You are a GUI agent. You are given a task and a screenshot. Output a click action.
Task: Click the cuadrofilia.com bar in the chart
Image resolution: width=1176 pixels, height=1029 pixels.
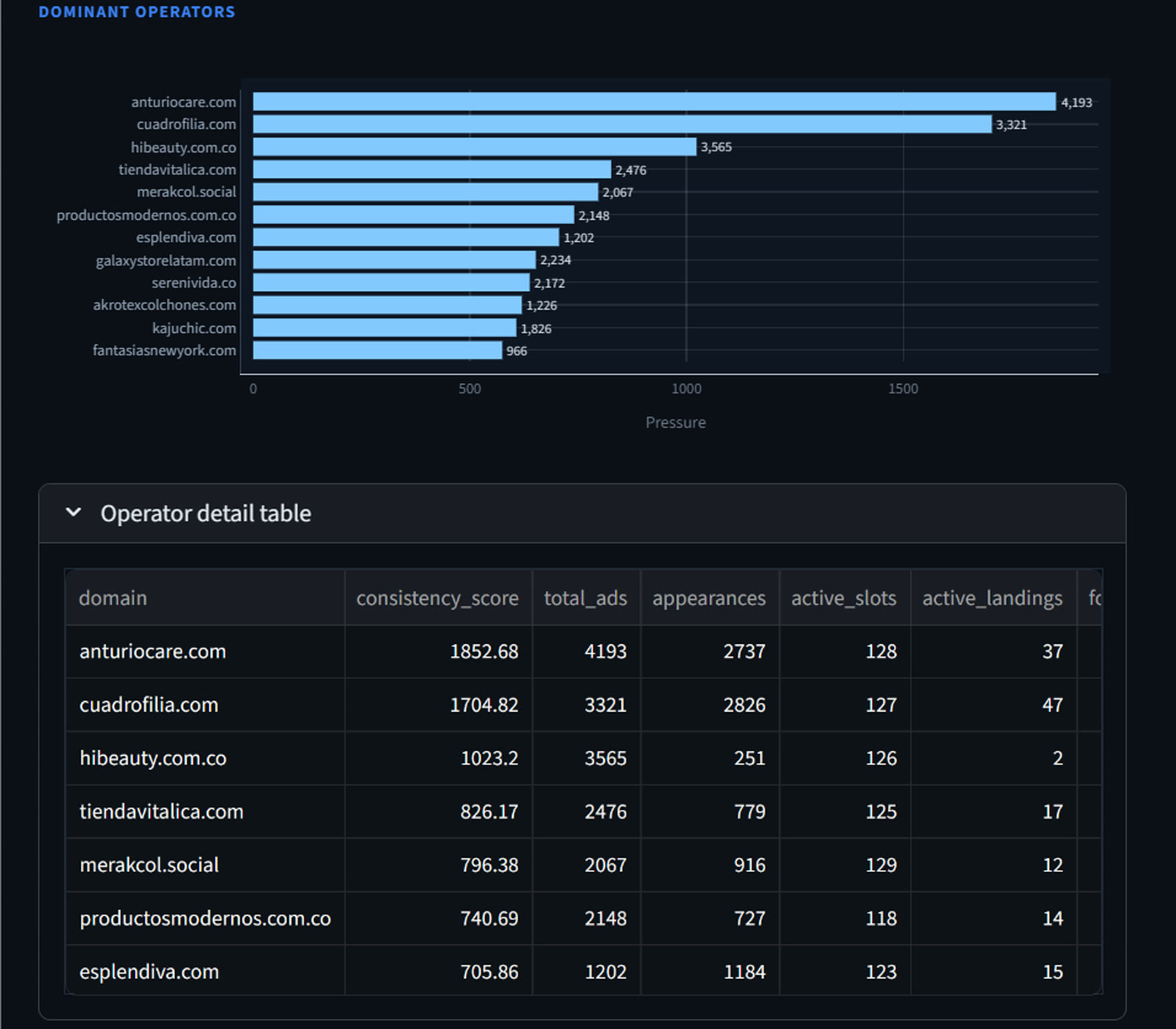(x=622, y=124)
